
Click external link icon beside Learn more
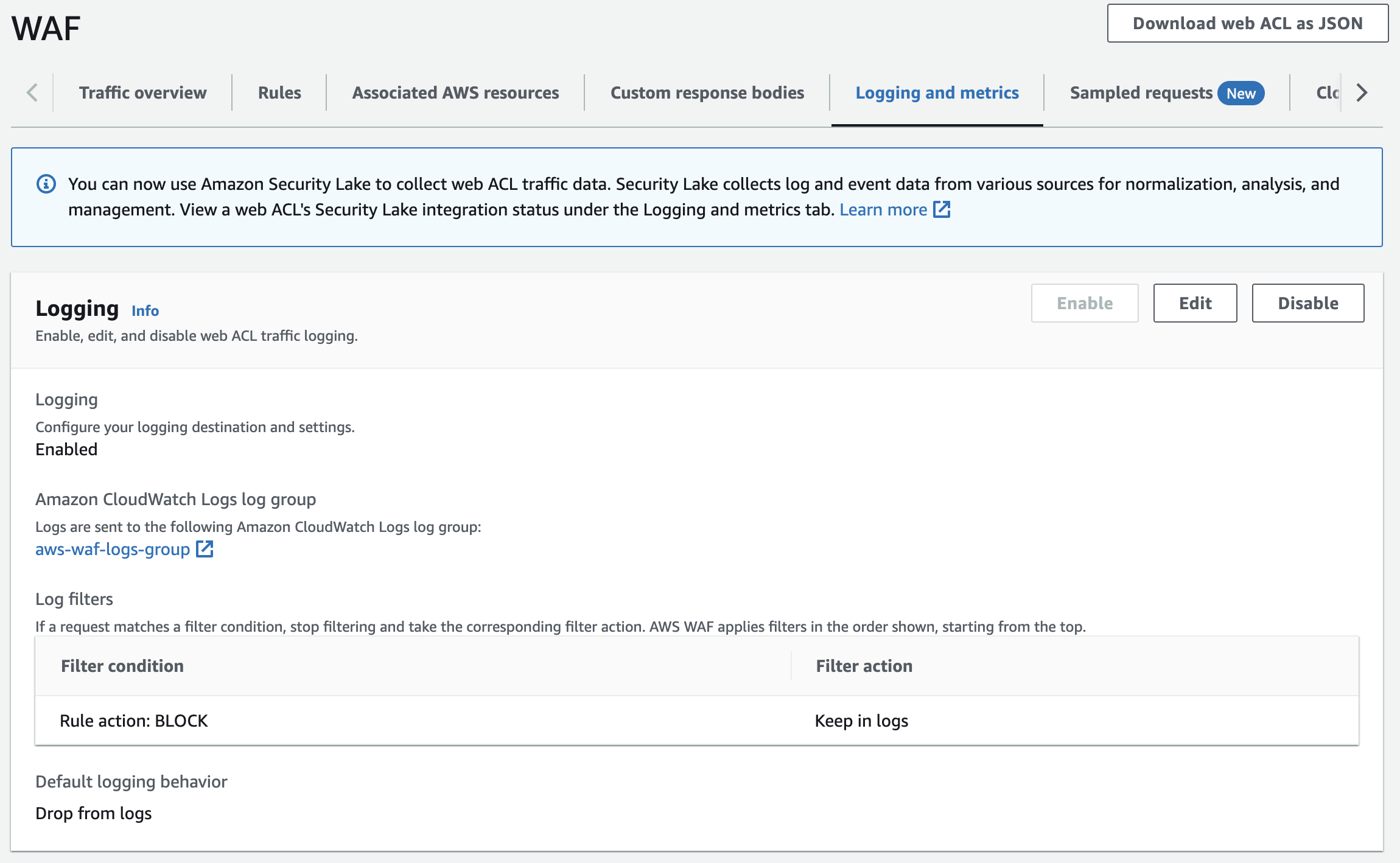coord(942,209)
